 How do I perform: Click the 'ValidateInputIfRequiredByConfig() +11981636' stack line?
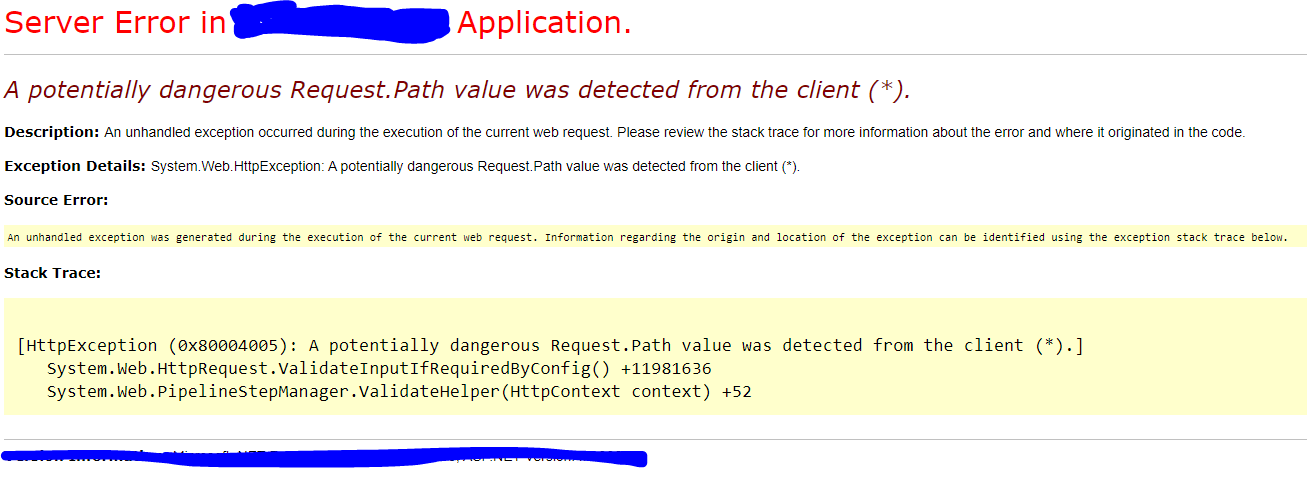379,369
